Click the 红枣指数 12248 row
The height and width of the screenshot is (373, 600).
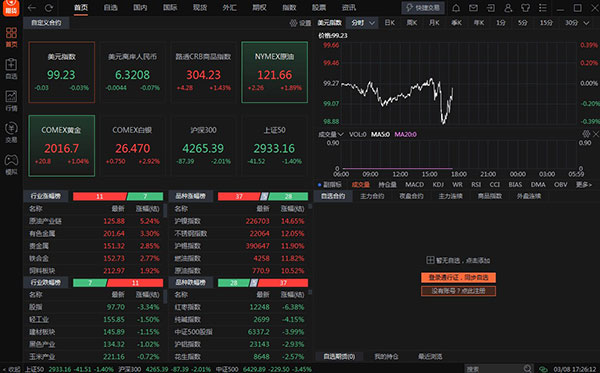(240, 307)
